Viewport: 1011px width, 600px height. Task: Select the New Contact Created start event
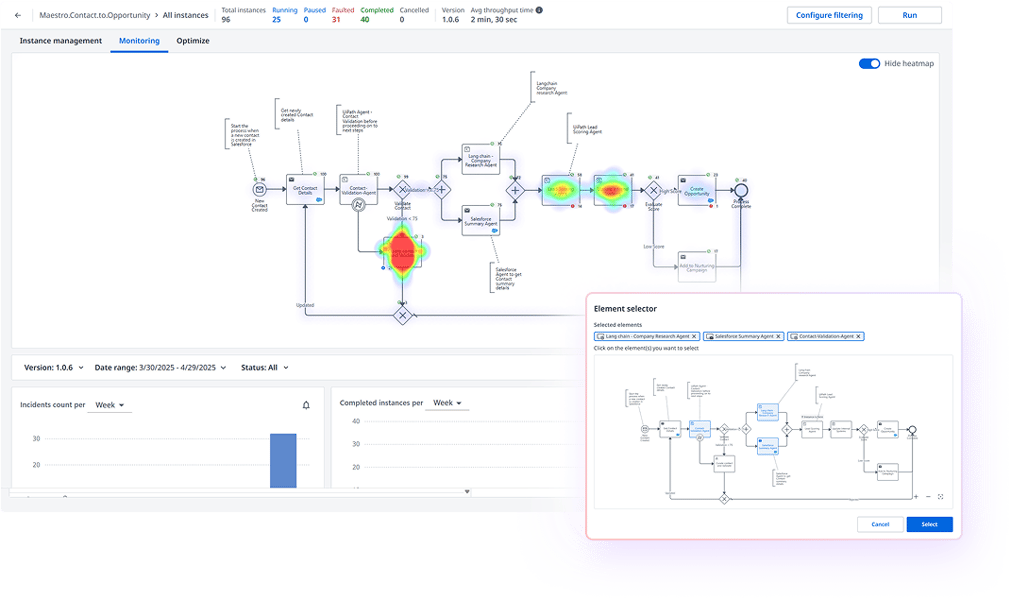pyautogui.click(x=259, y=189)
